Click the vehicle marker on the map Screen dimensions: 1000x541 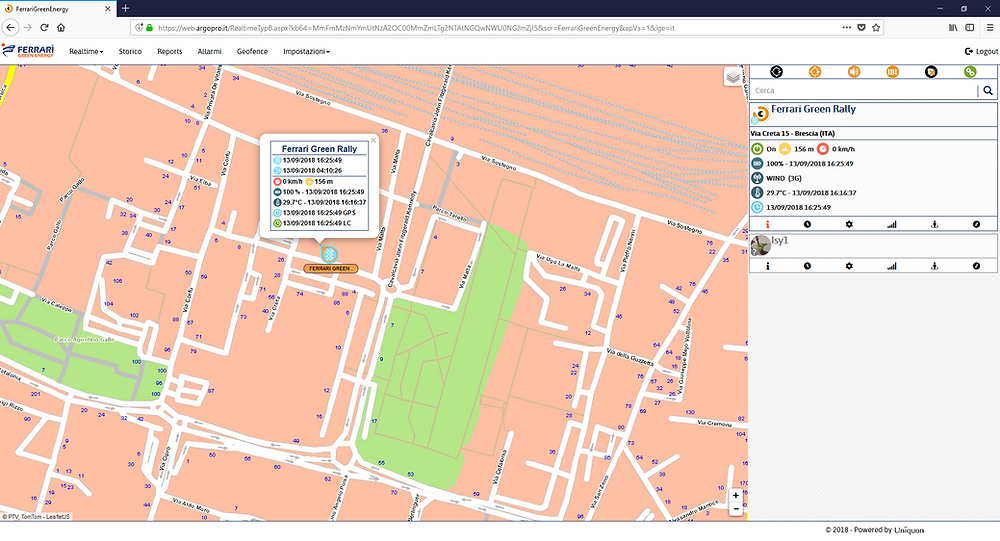328,255
